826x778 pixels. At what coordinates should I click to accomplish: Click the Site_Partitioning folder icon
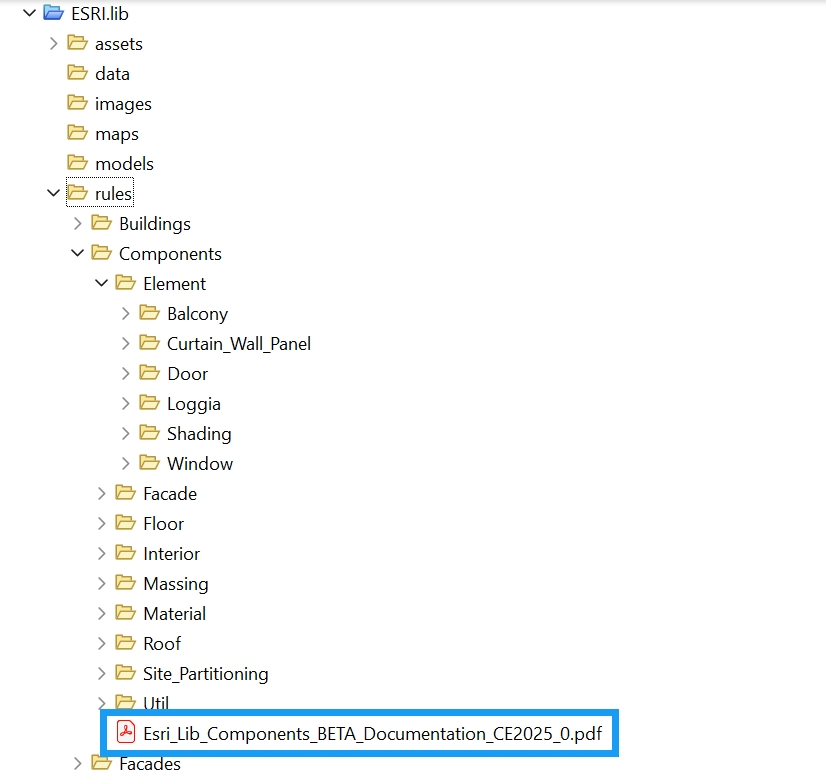126,673
